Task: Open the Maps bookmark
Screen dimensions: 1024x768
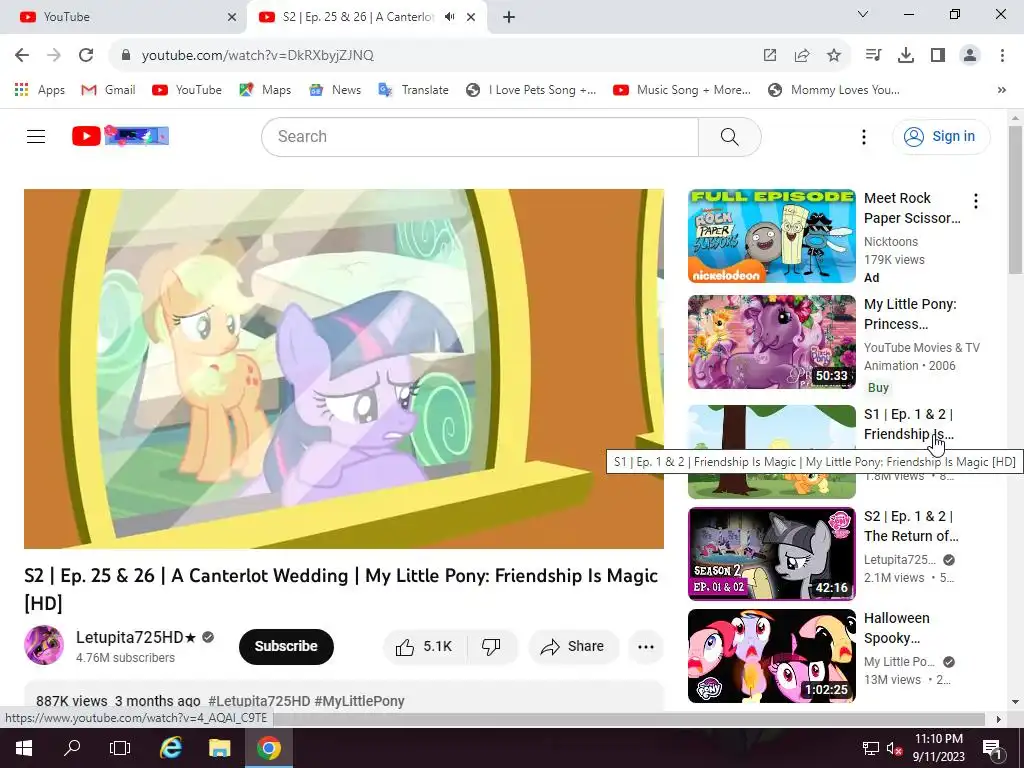Action: point(265,90)
